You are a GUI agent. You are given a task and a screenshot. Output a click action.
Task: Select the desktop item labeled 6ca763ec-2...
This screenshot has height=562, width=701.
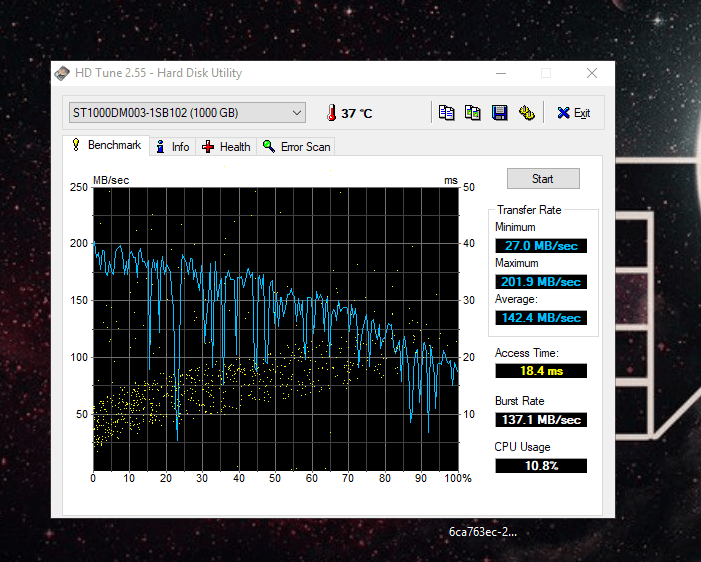(x=483, y=532)
